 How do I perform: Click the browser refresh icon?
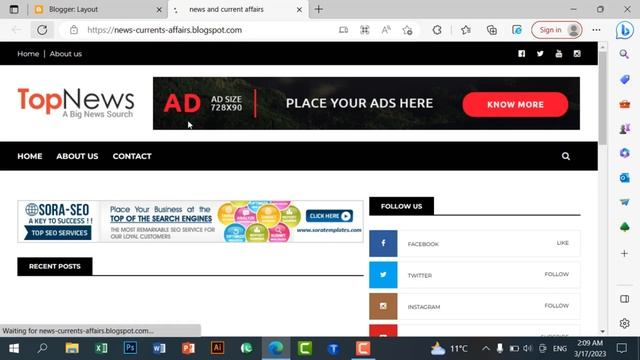pos(42,30)
